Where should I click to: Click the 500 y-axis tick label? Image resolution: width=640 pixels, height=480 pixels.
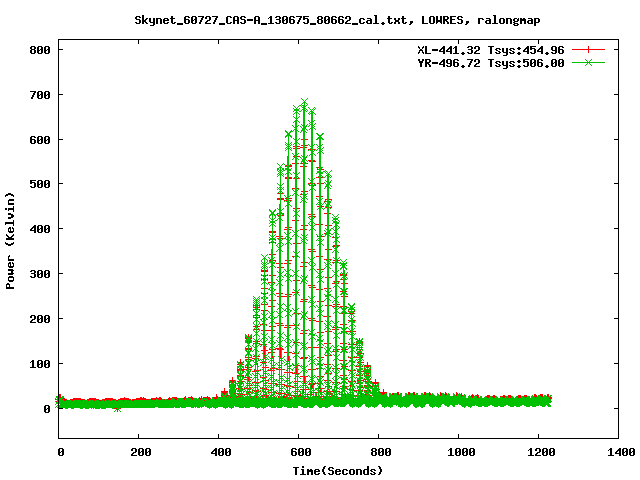pos(40,184)
